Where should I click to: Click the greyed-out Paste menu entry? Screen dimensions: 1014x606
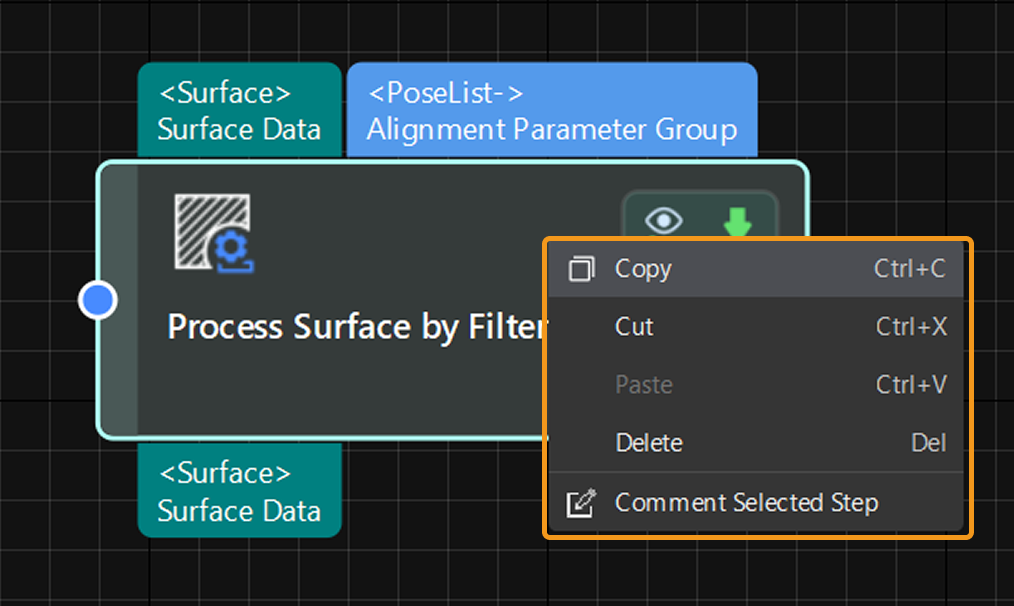pyautogui.click(x=644, y=385)
